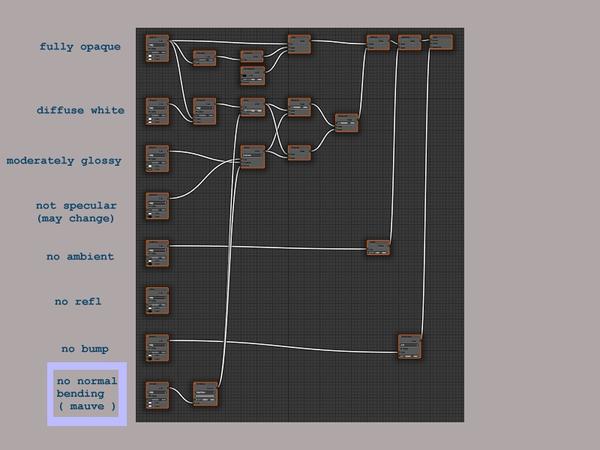Select the input node beside 'diffuse white'

pos(157,111)
